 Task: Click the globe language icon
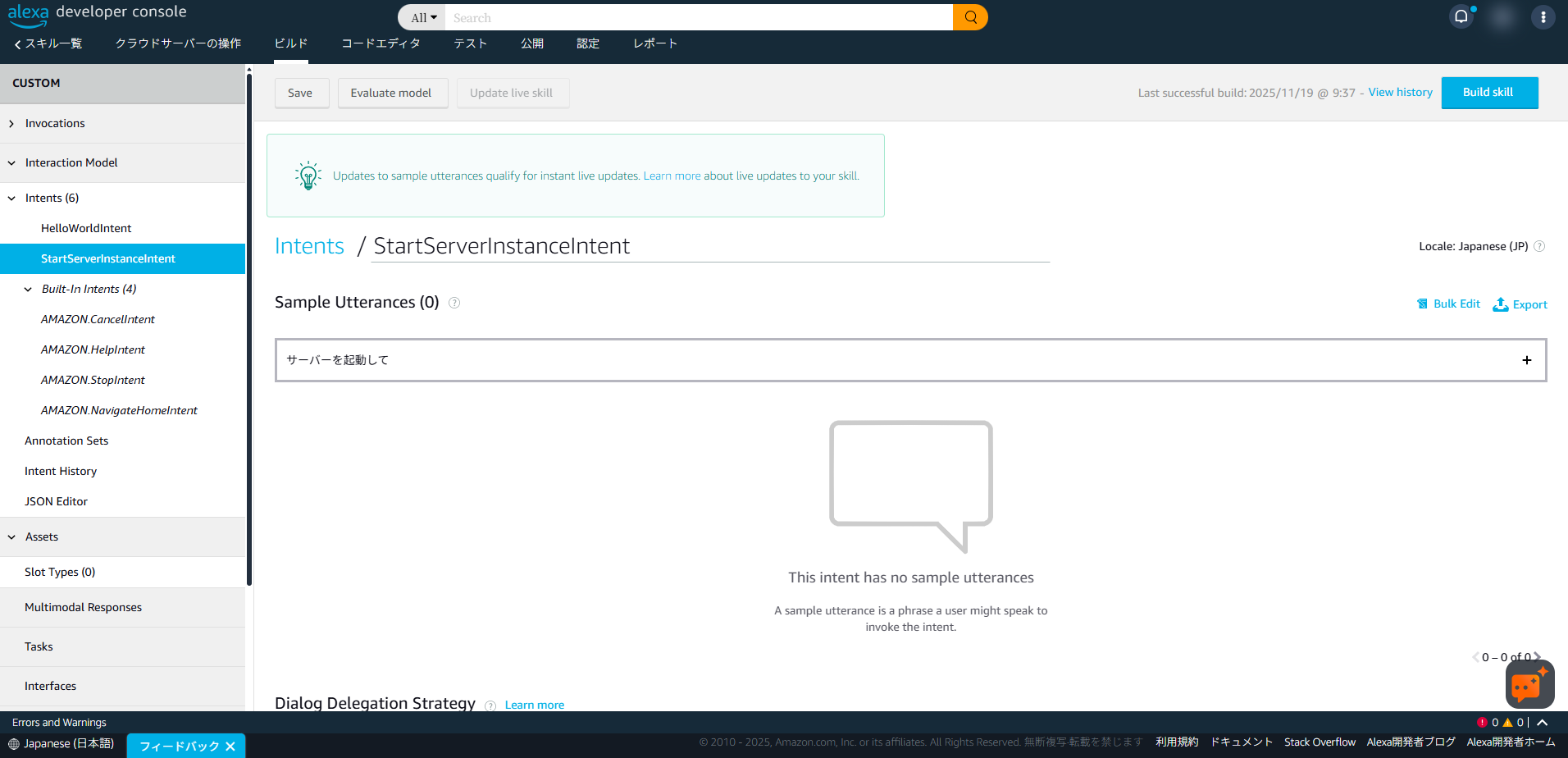15,743
